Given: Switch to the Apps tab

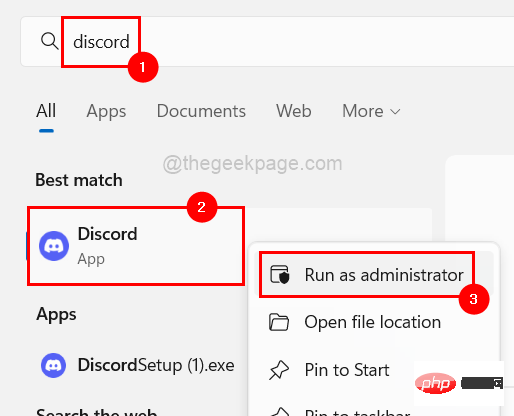Looking at the screenshot, I should [106, 111].
